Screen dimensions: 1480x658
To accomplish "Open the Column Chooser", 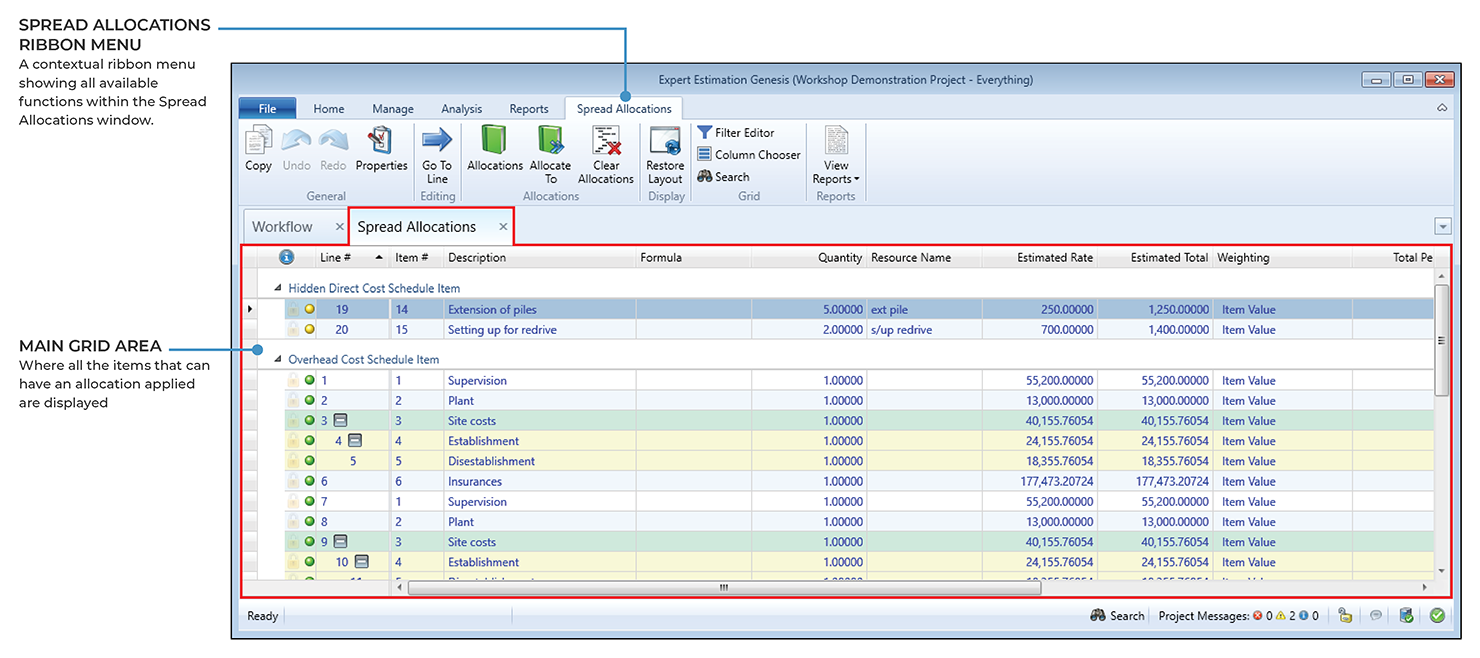I will point(749,155).
